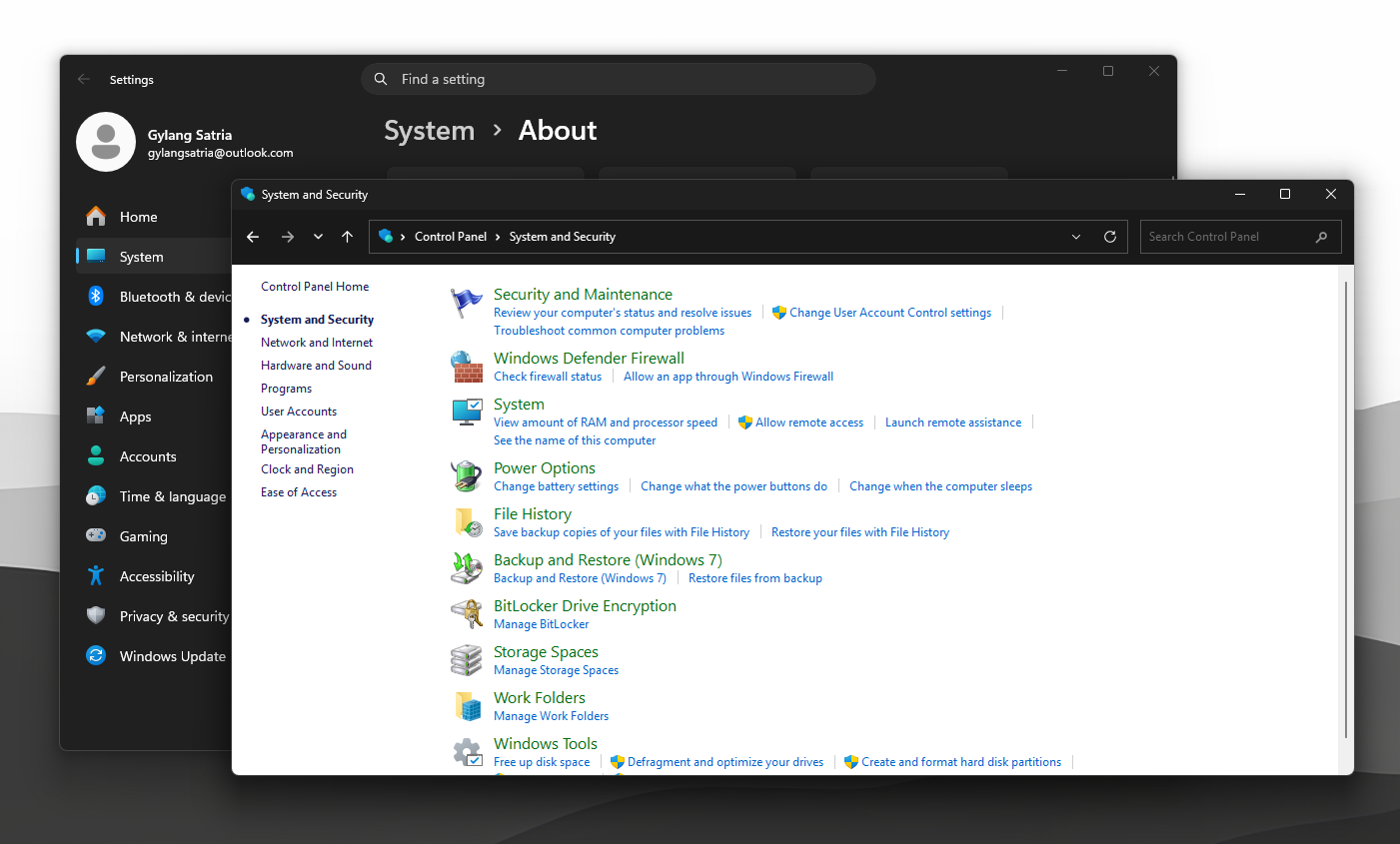Open Control Panel Home link

[x=315, y=287]
